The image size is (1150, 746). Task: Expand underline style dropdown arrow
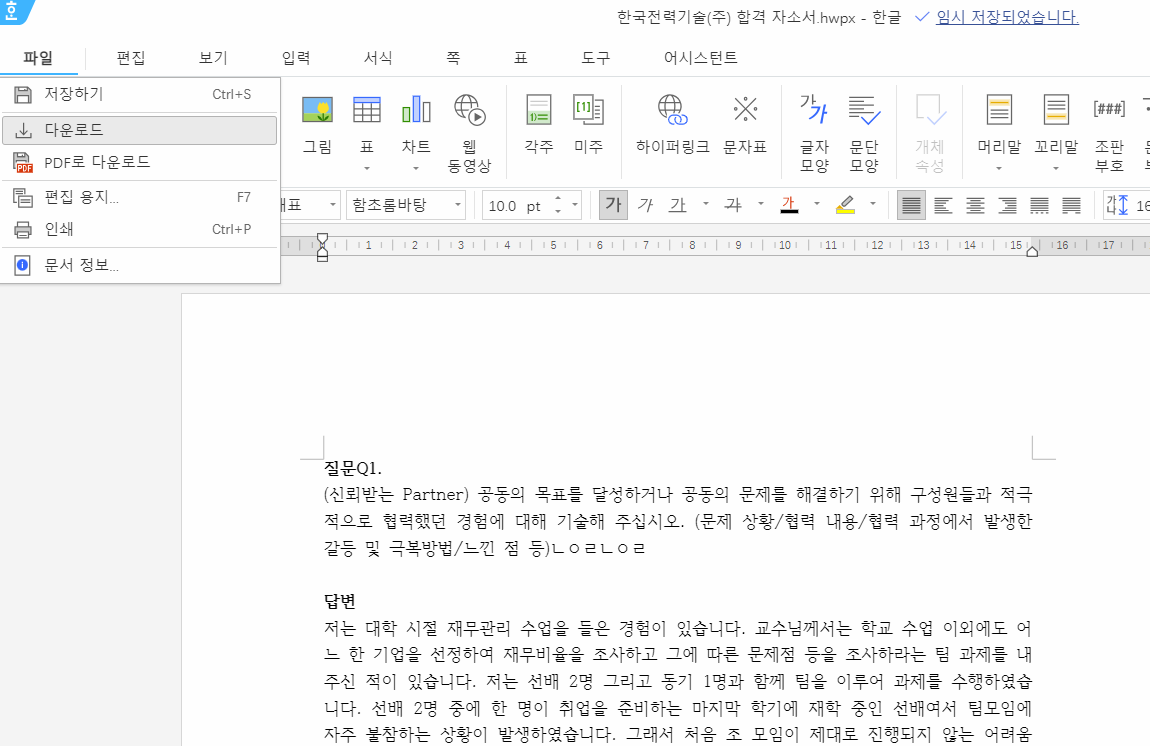pyautogui.click(x=706, y=204)
